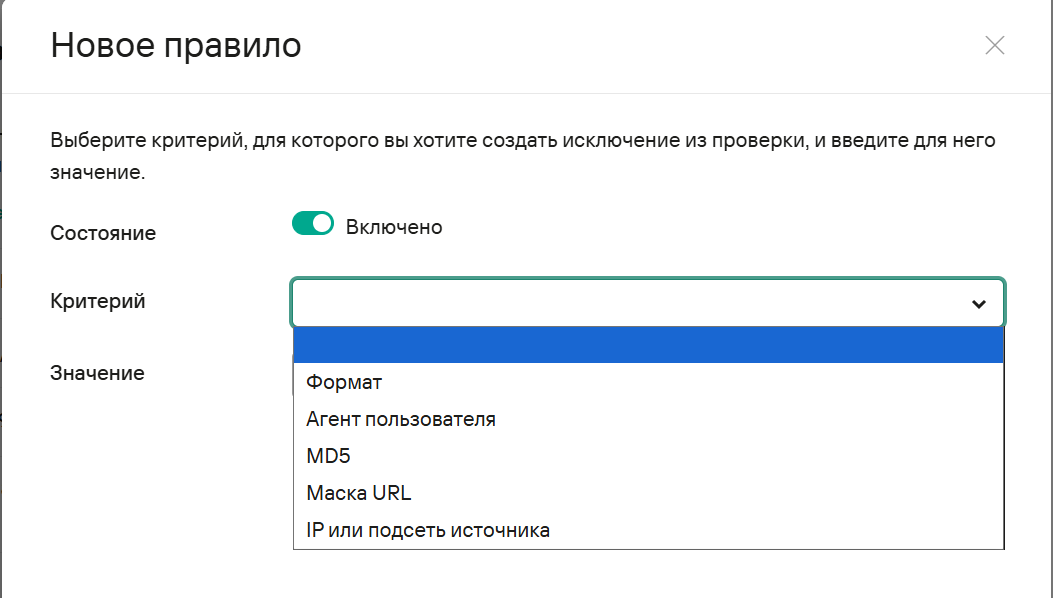Close the Новое правило dialog
Viewport: 1053px width, 598px height.
(x=994, y=45)
